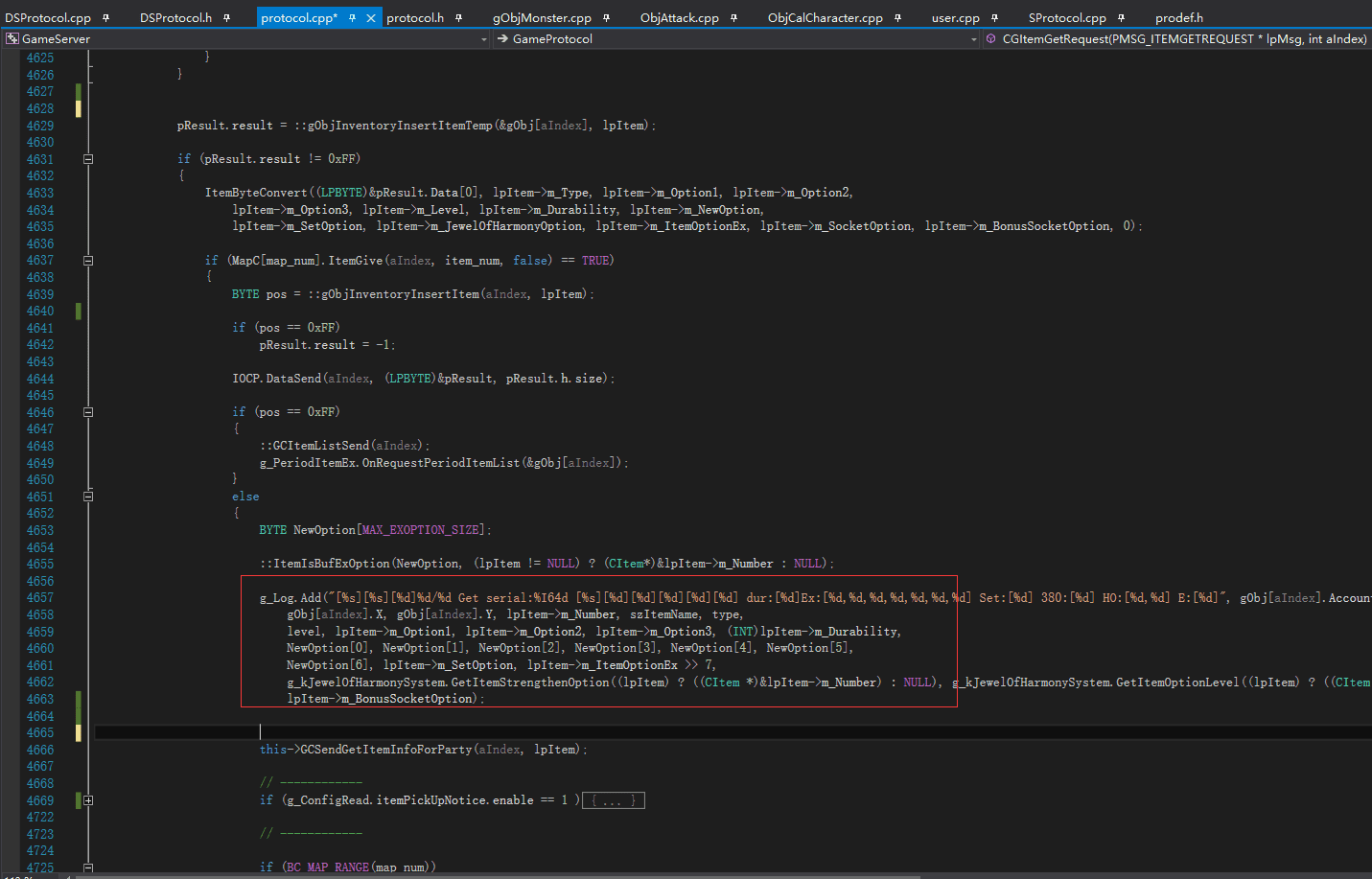Image resolution: width=1372 pixels, height=879 pixels.
Task: Click 'TRUE' constant on line 4637
Action: pos(595,261)
